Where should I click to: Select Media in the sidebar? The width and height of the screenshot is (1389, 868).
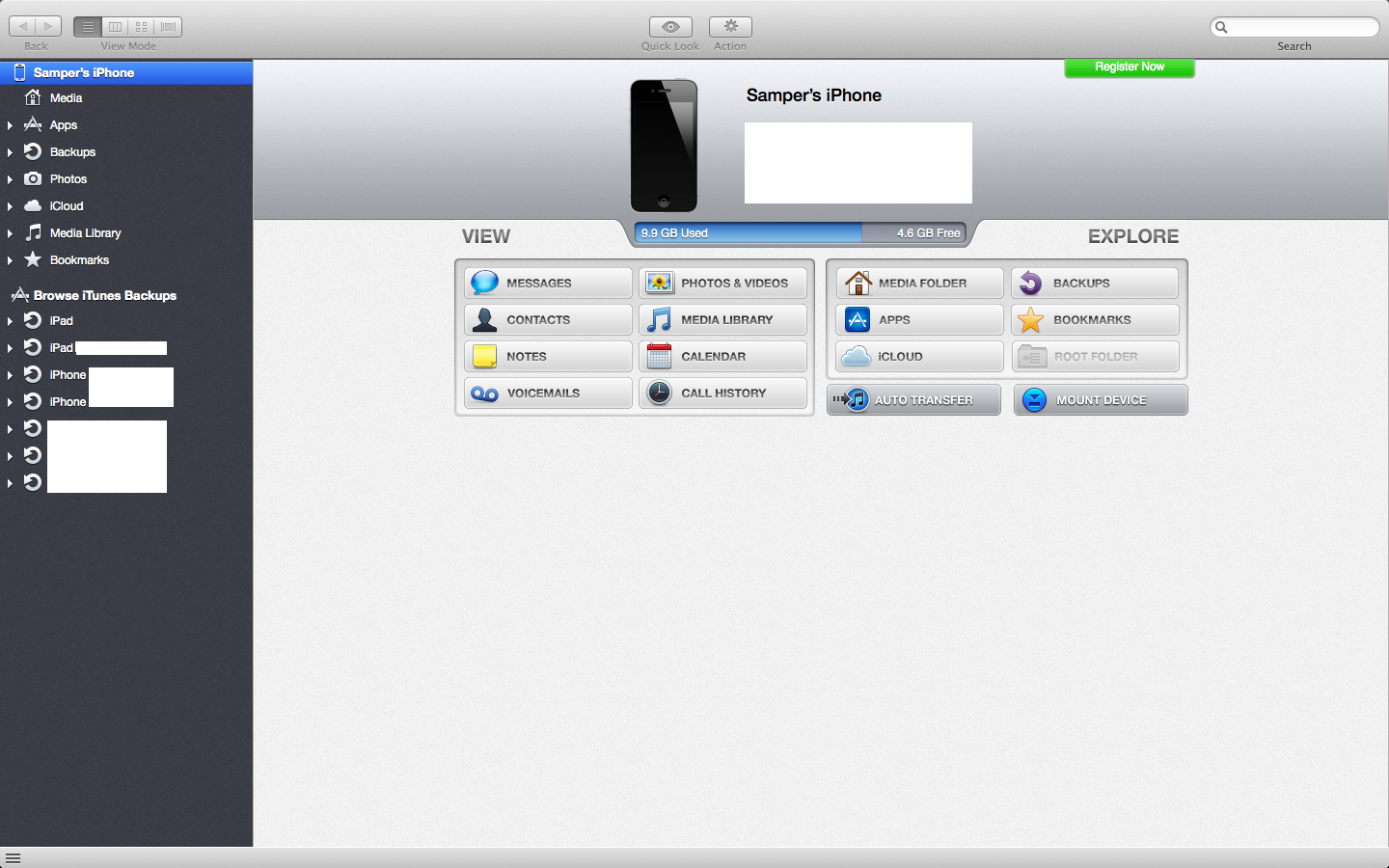tap(126, 97)
